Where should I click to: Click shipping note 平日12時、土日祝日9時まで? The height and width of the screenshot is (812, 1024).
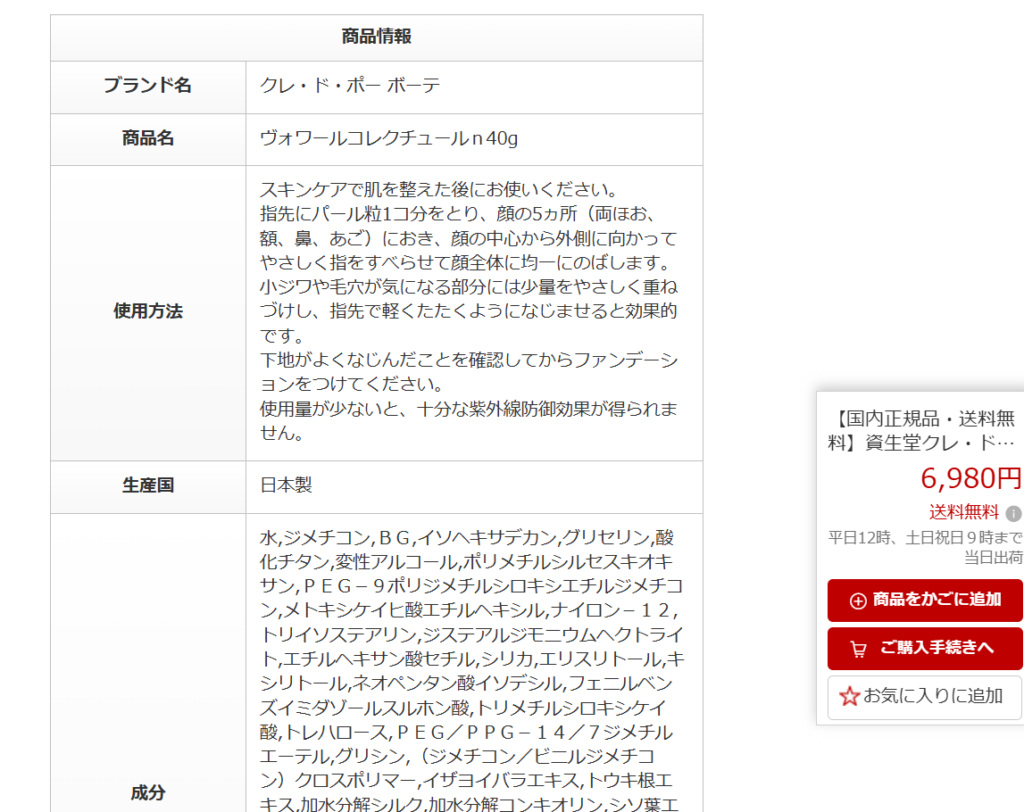coord(925,538)
